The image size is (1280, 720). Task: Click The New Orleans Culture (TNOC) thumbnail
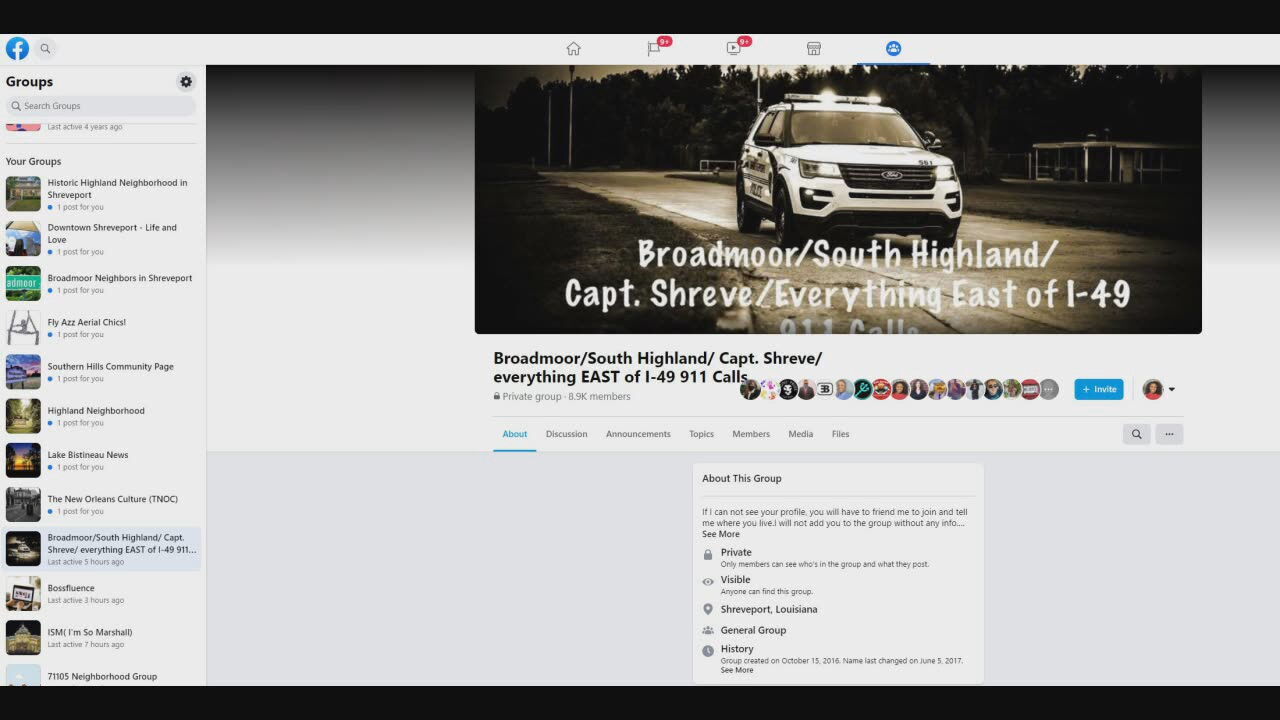(x=23, y=504)
